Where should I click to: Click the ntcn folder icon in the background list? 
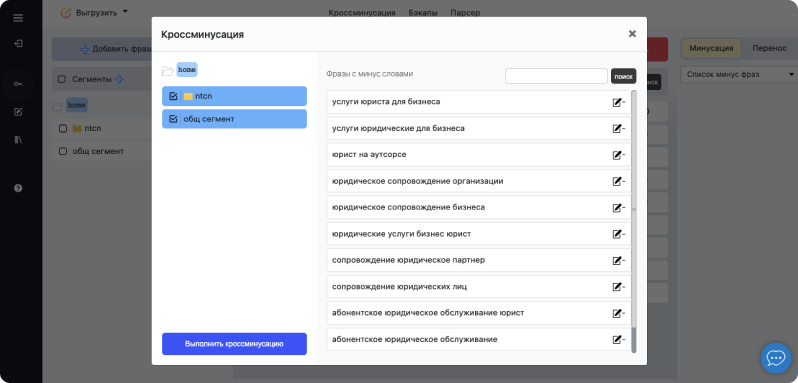(x=77, y=129)
